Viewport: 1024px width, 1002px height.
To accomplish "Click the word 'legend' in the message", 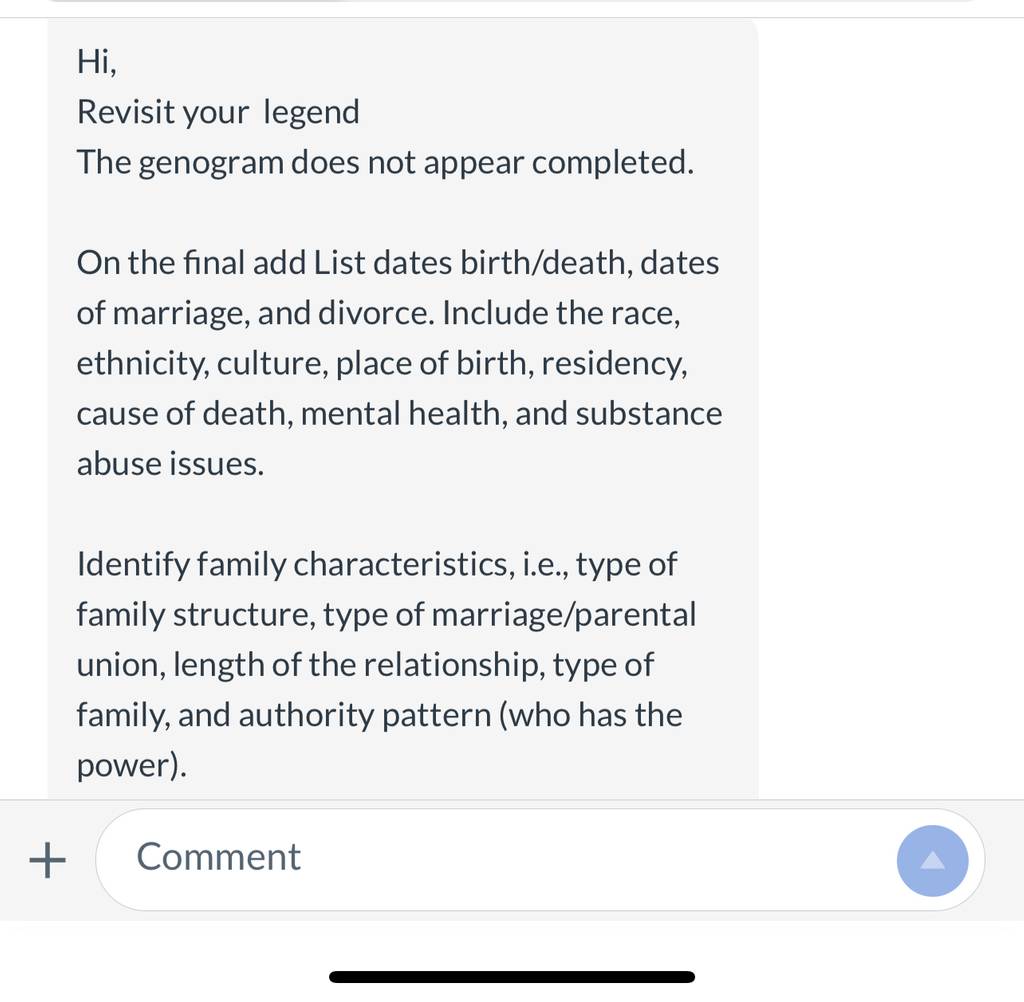I will click(312, 112).
